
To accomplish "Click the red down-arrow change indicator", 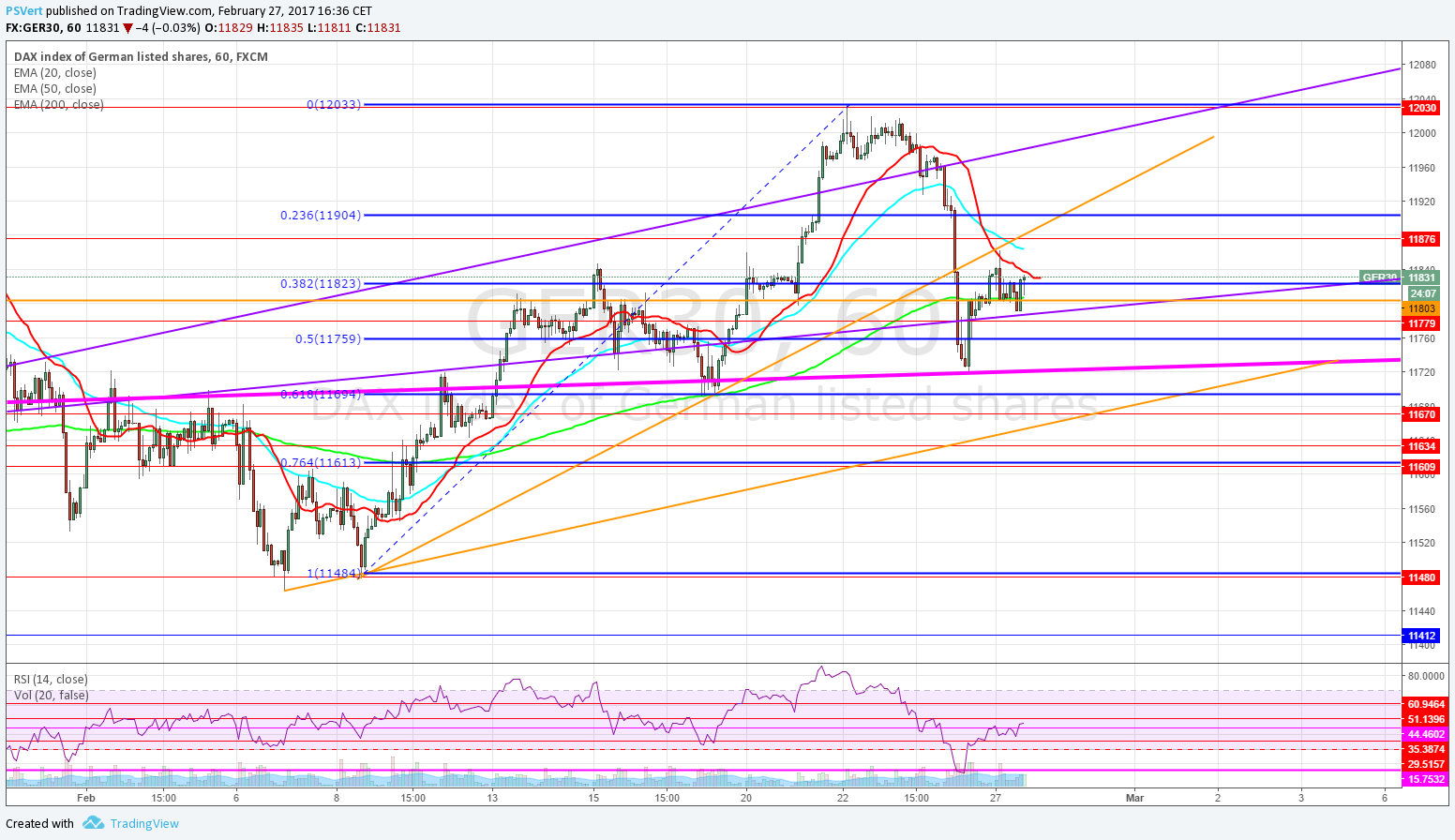I will (x=127, y=28).
